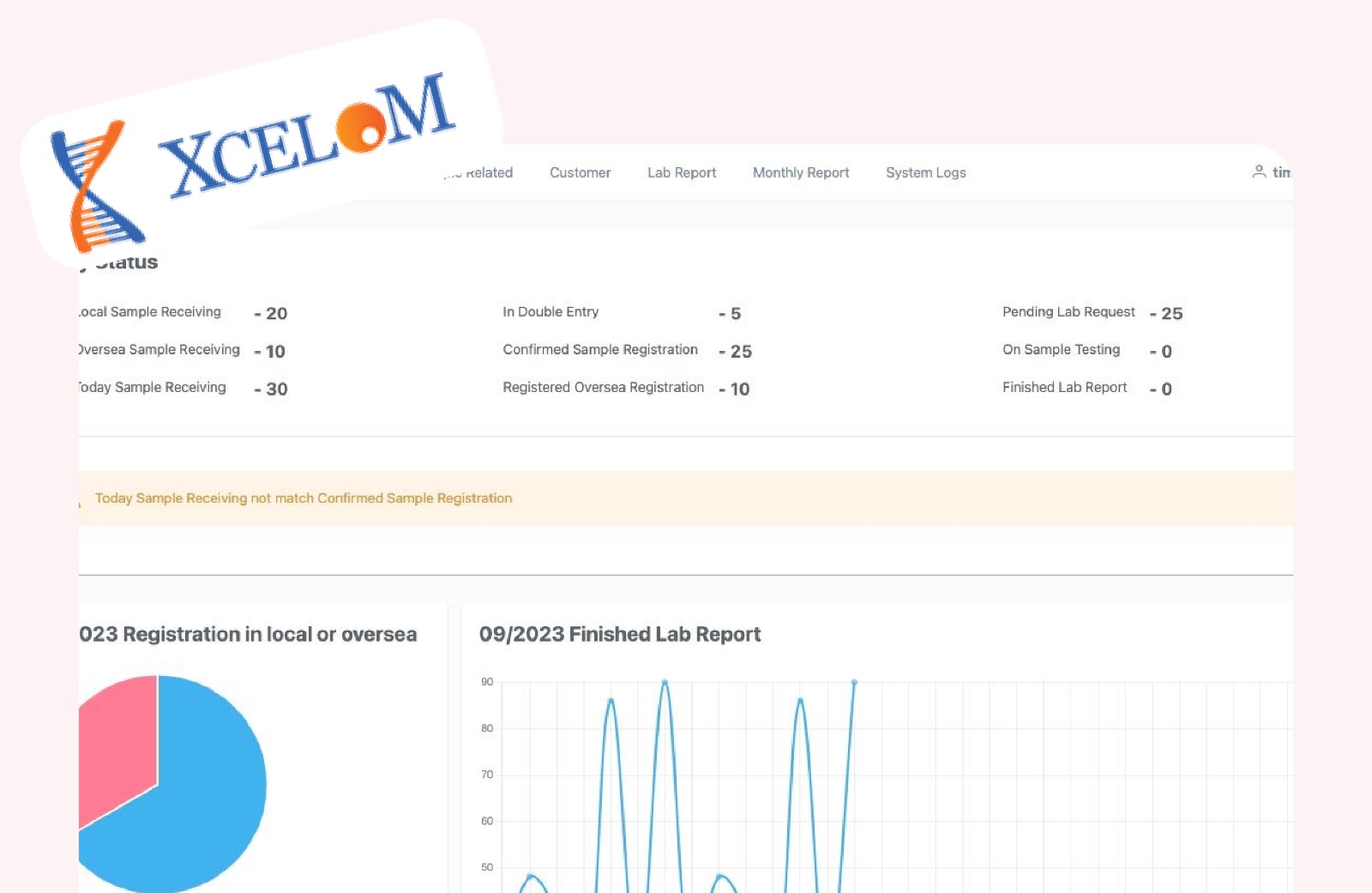Screen dimensions: 1372x893
Task: Click the last data point on line chart
Action: [x=854, y=683]
